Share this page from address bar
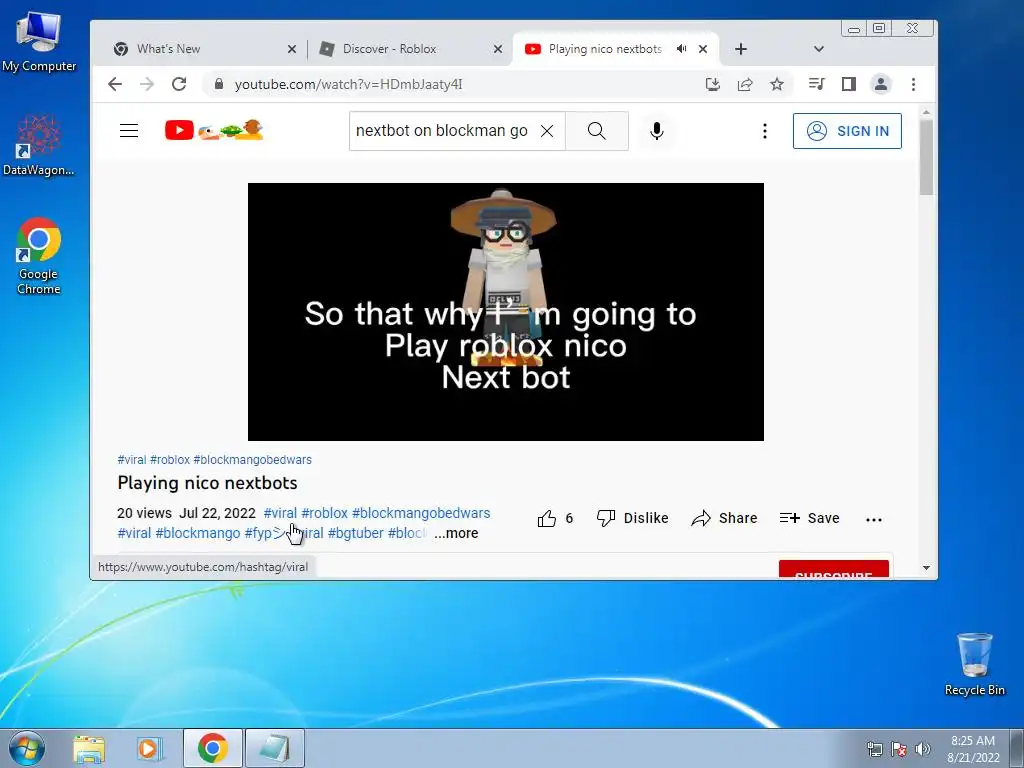Viewport: 1024px width, 768px height. pyautogui.click(x=744, y=84)
